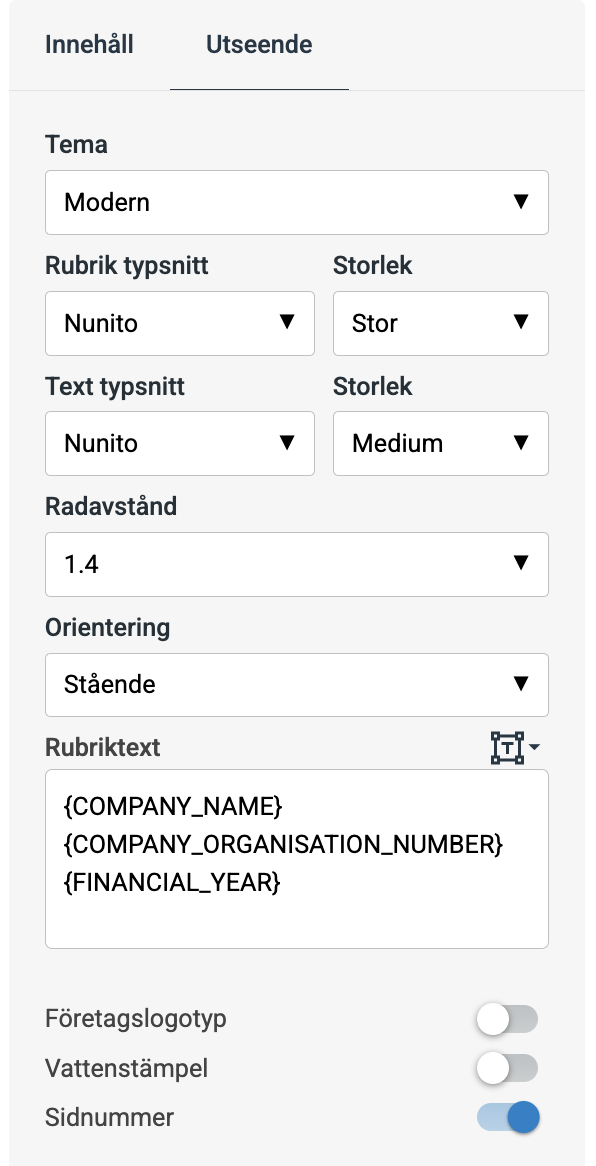Click inside the Rubriktext text area
596x1166 pixels.
pos(297,910)
